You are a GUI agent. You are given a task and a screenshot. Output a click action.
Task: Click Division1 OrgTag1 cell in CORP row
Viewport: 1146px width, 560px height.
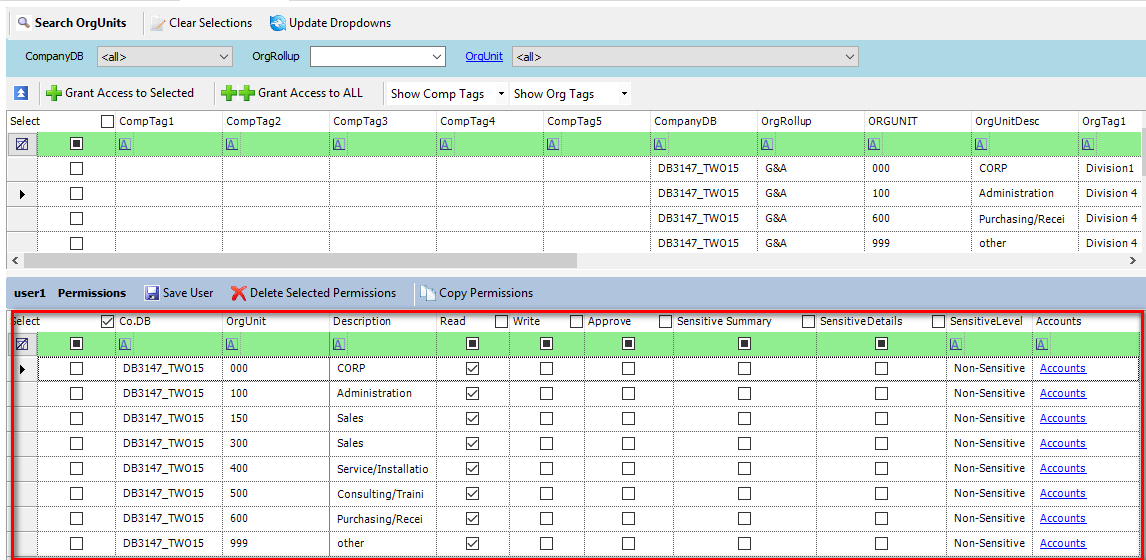1109,169
